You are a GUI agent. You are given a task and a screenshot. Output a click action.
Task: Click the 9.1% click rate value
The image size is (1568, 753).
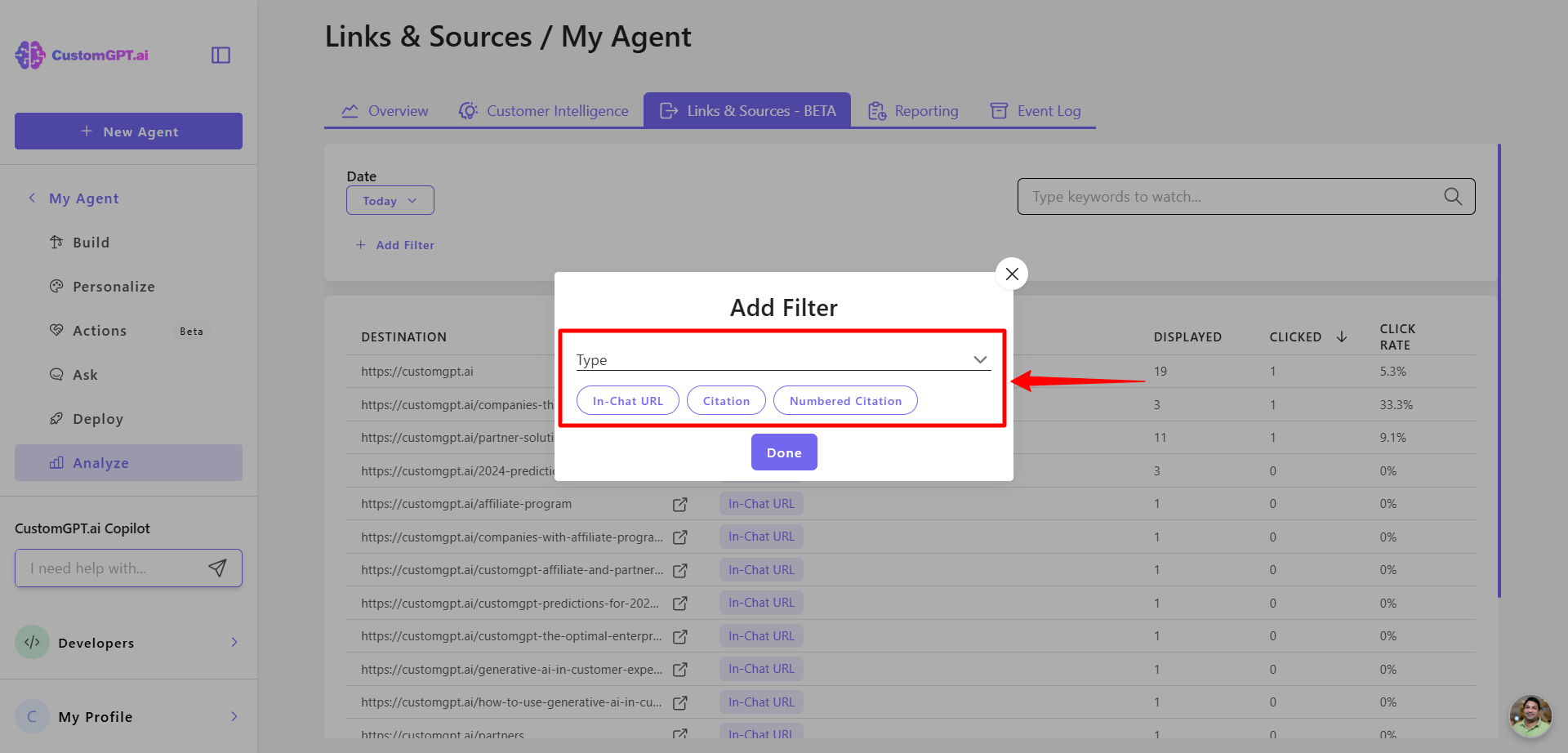(x=1393, y=437)
